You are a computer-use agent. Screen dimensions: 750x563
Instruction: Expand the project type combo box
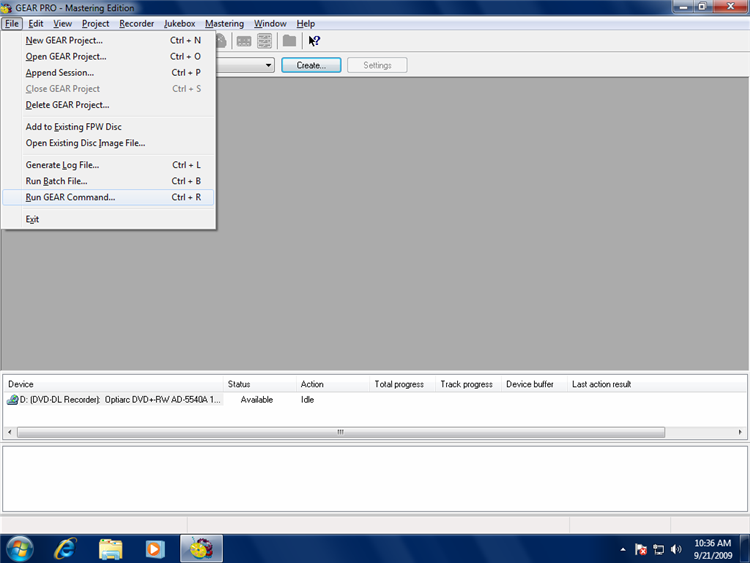(270, 65)
